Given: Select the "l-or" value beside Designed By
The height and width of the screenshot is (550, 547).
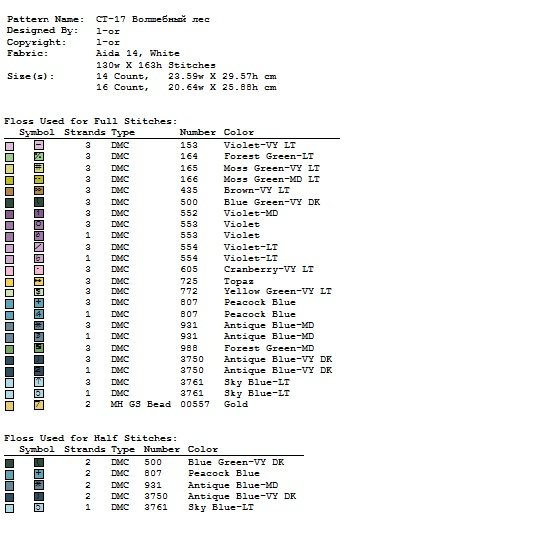Looking at the screenshot, I should click(108, 31).
